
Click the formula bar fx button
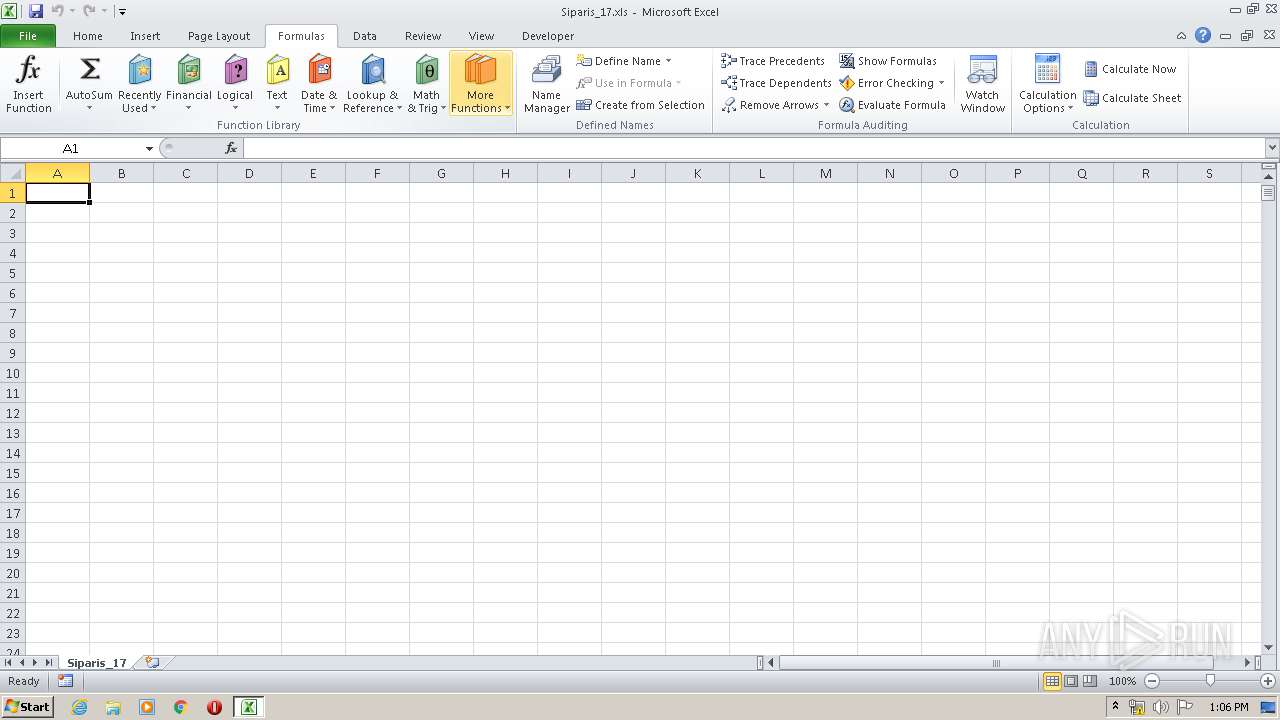pyautogui.click(x=231, y=148)
